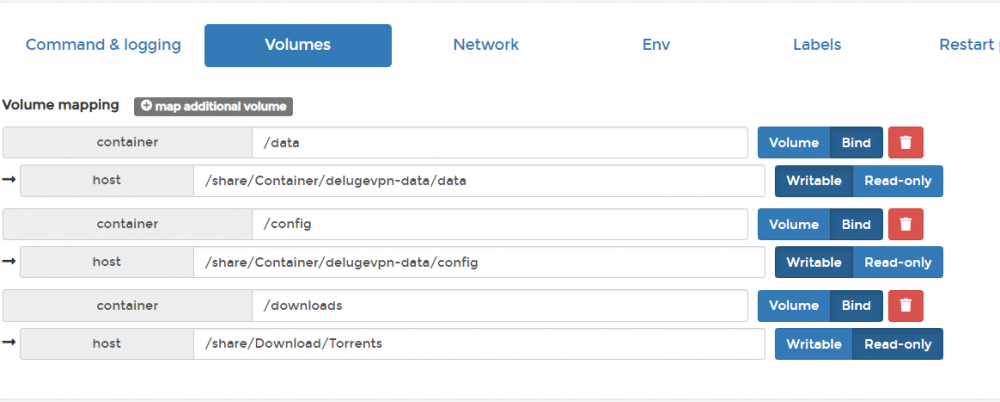Click the container label beside /config
Viewport: 1000px width, 402px height.
tap(128, 224)
